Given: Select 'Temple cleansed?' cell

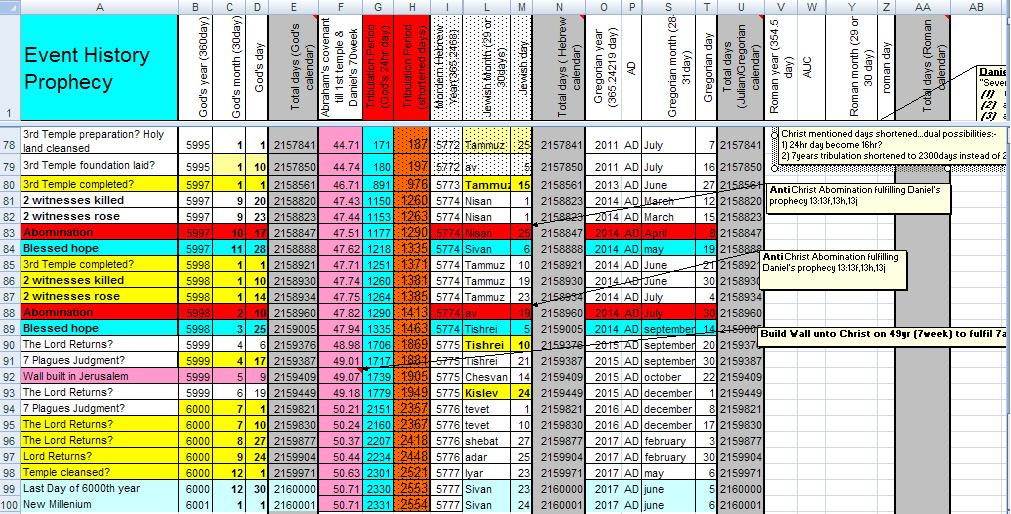Looking at the screenshot, I should click(x=99, y=472).
